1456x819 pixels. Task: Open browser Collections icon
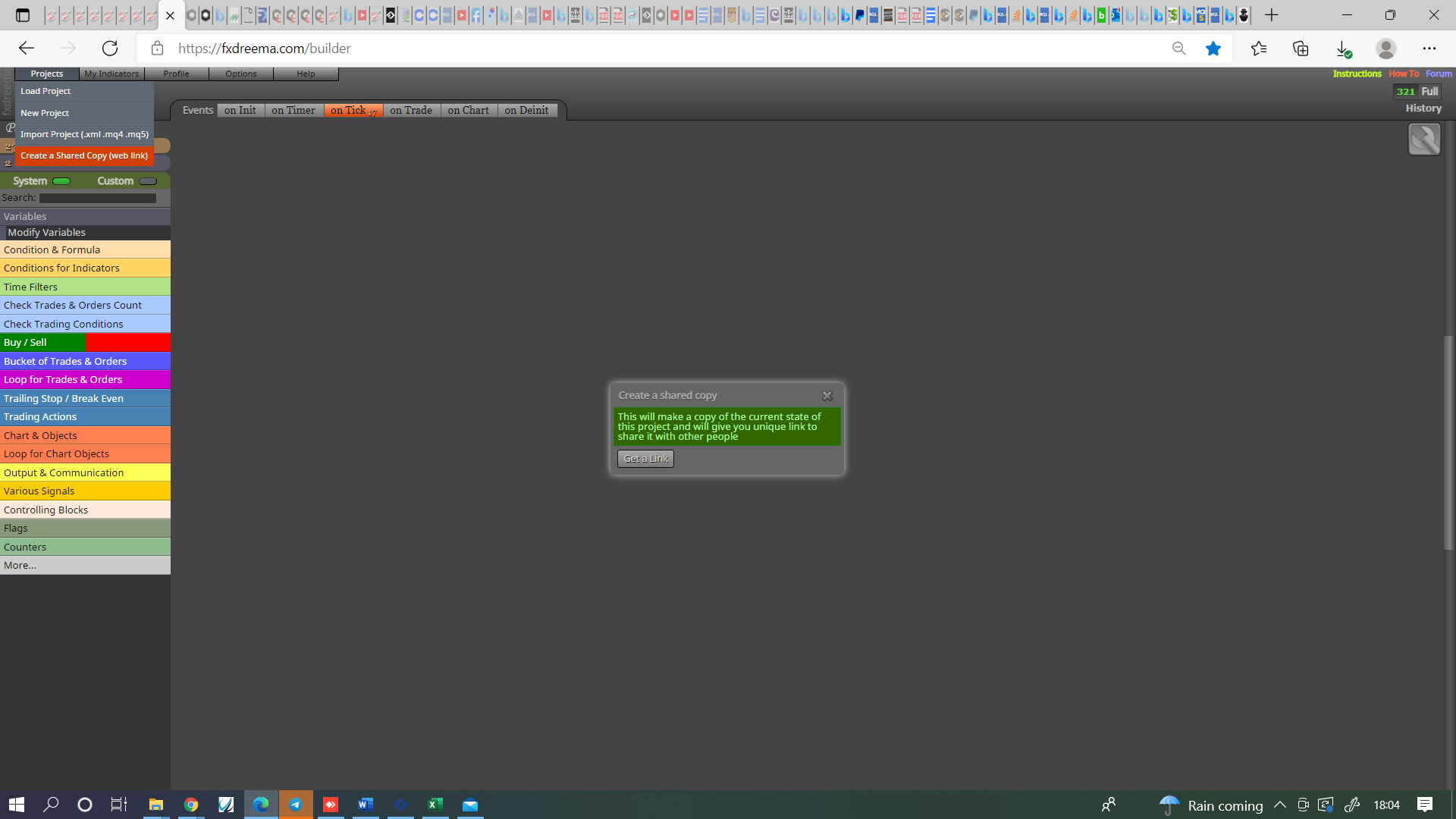coord(1301,49)
